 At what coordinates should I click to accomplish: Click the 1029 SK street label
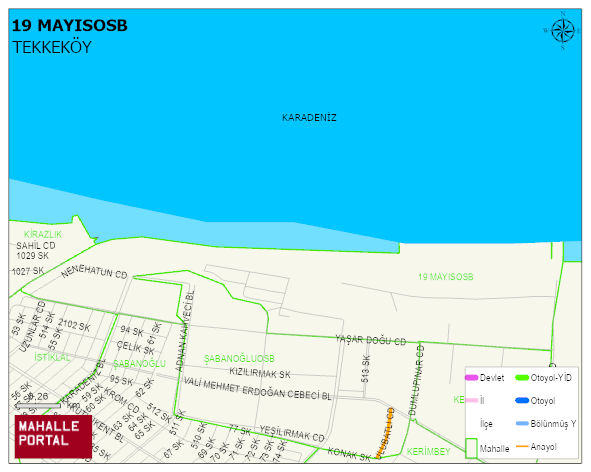point(32,256)
